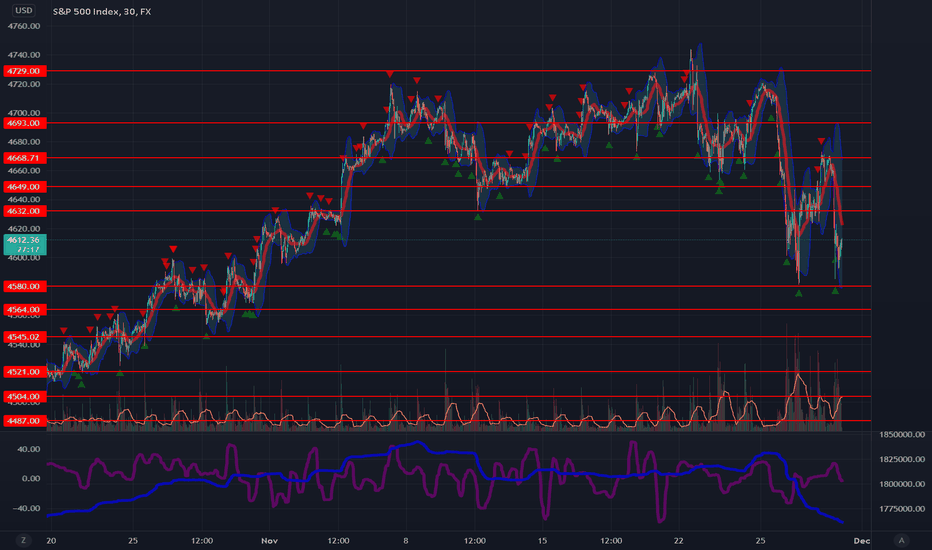Select the 4545.02 red price label

pyautogui.click(x=24, y=337)
